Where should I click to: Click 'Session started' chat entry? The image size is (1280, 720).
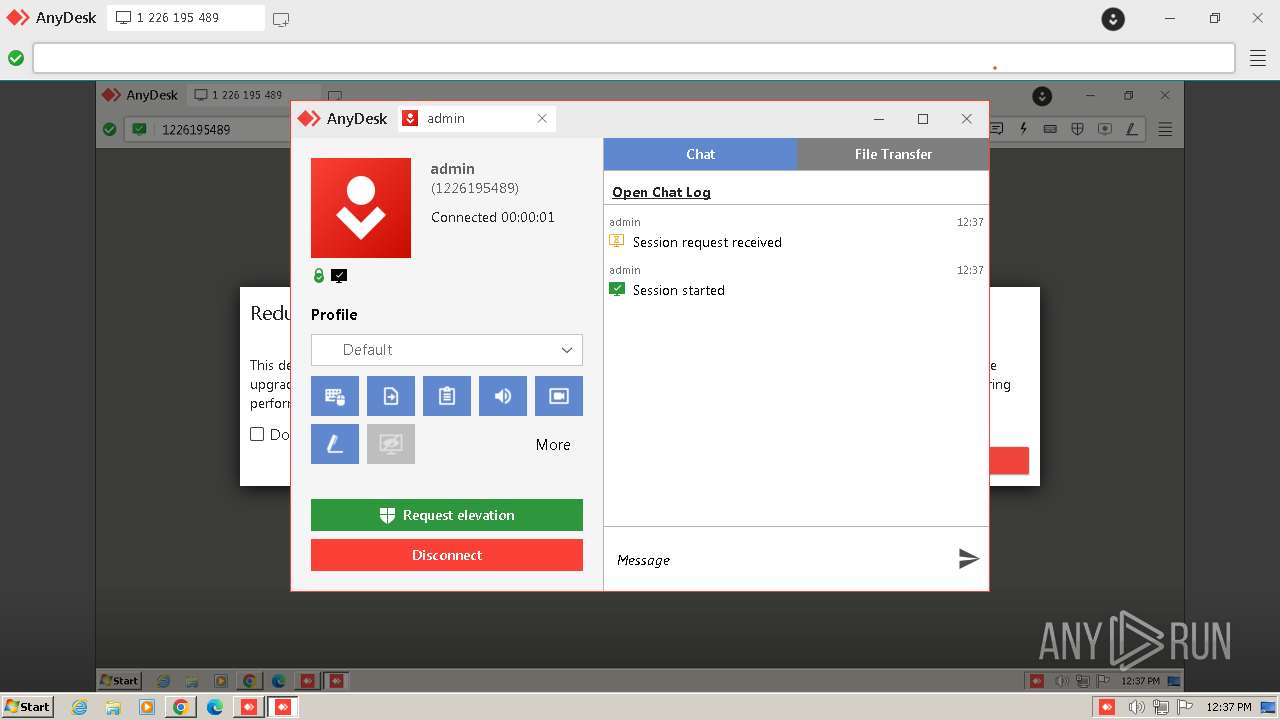pyautogui.click(x=679, y=290)
